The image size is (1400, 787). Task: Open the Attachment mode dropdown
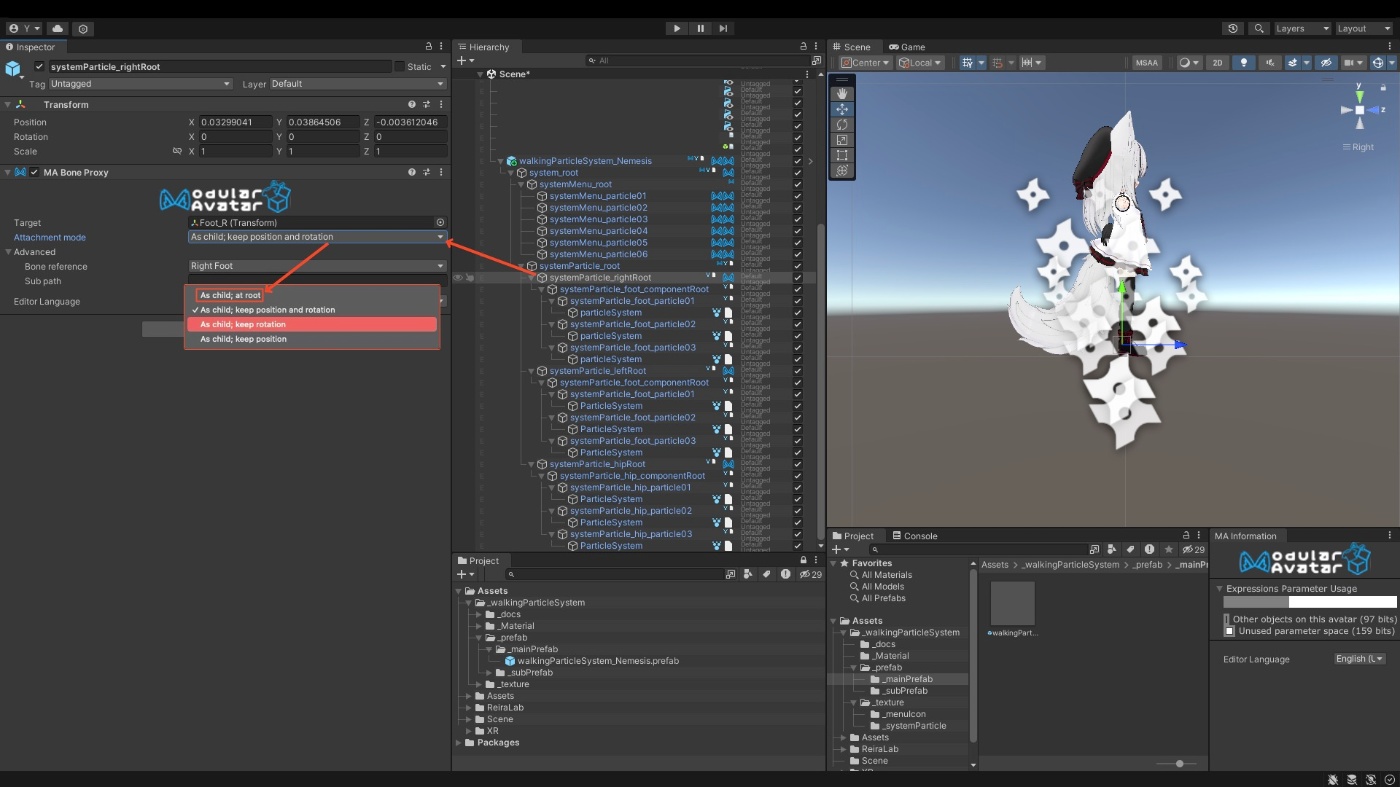click(318, 237)
